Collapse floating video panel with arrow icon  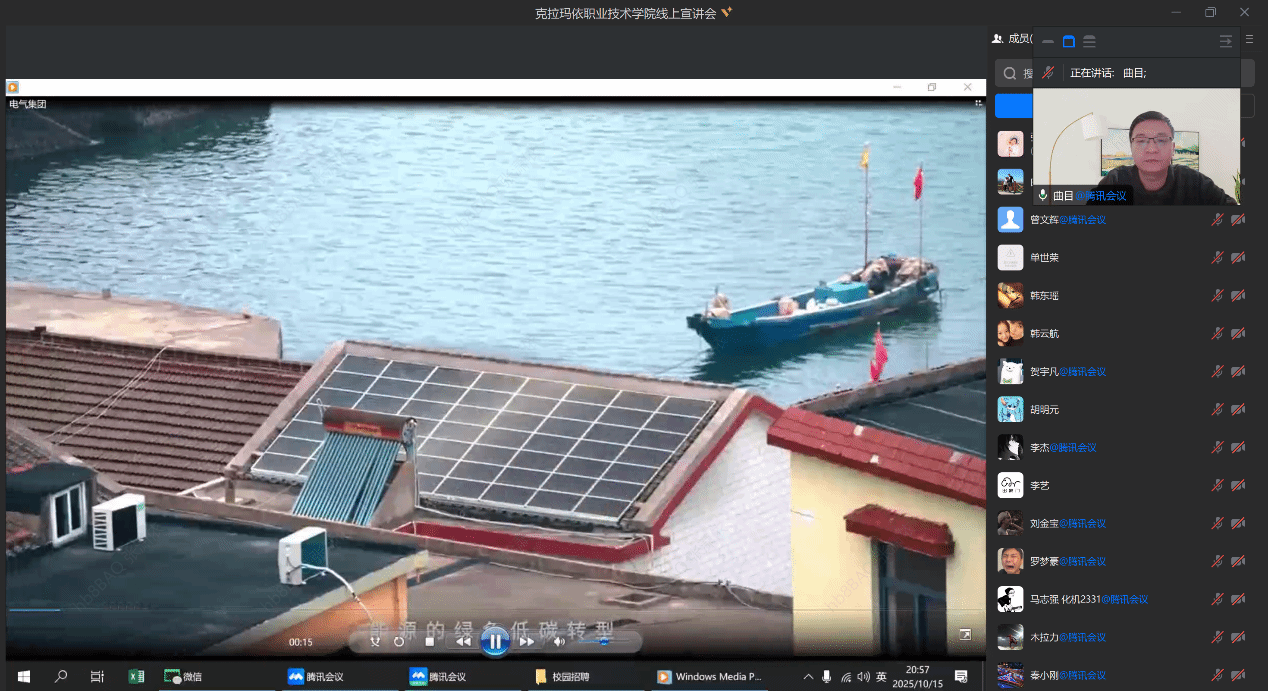[x=1225, y=41]
